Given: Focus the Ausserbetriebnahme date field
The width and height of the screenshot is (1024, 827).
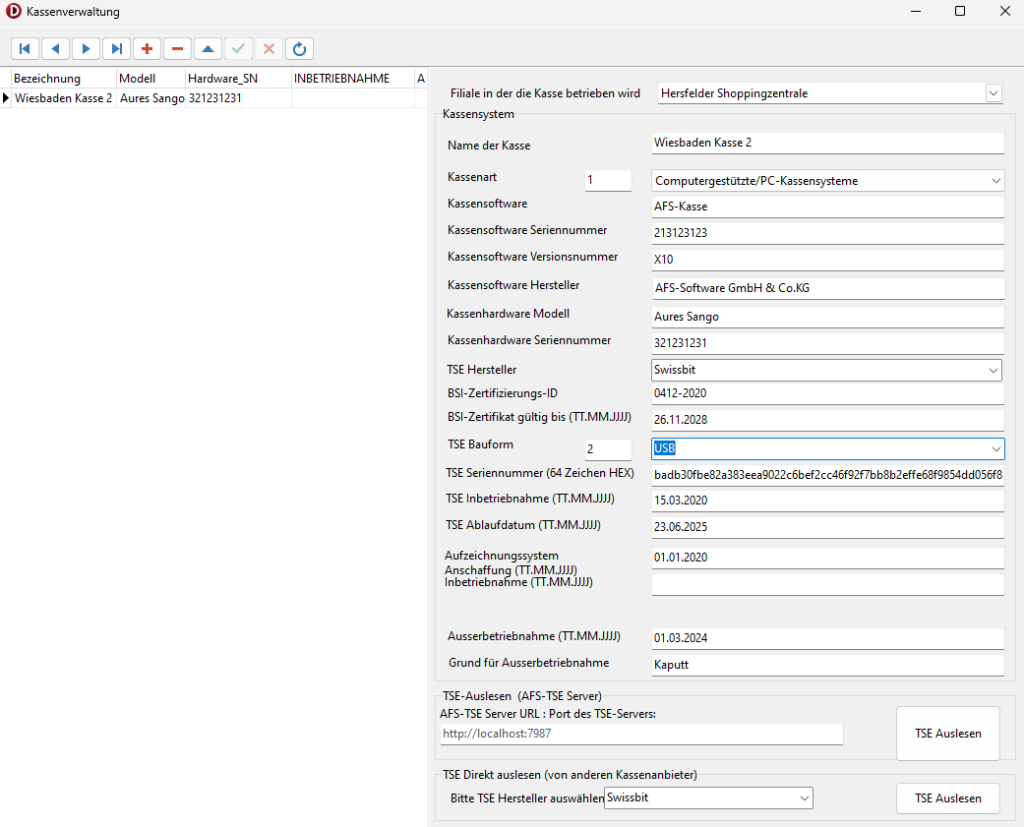Looking at the screenshot, I should [x=827, y=638].
